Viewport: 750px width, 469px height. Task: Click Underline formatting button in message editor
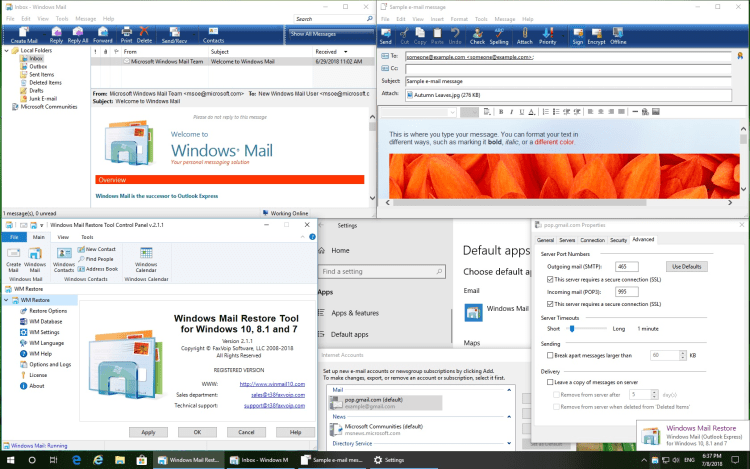coord(521,112)
